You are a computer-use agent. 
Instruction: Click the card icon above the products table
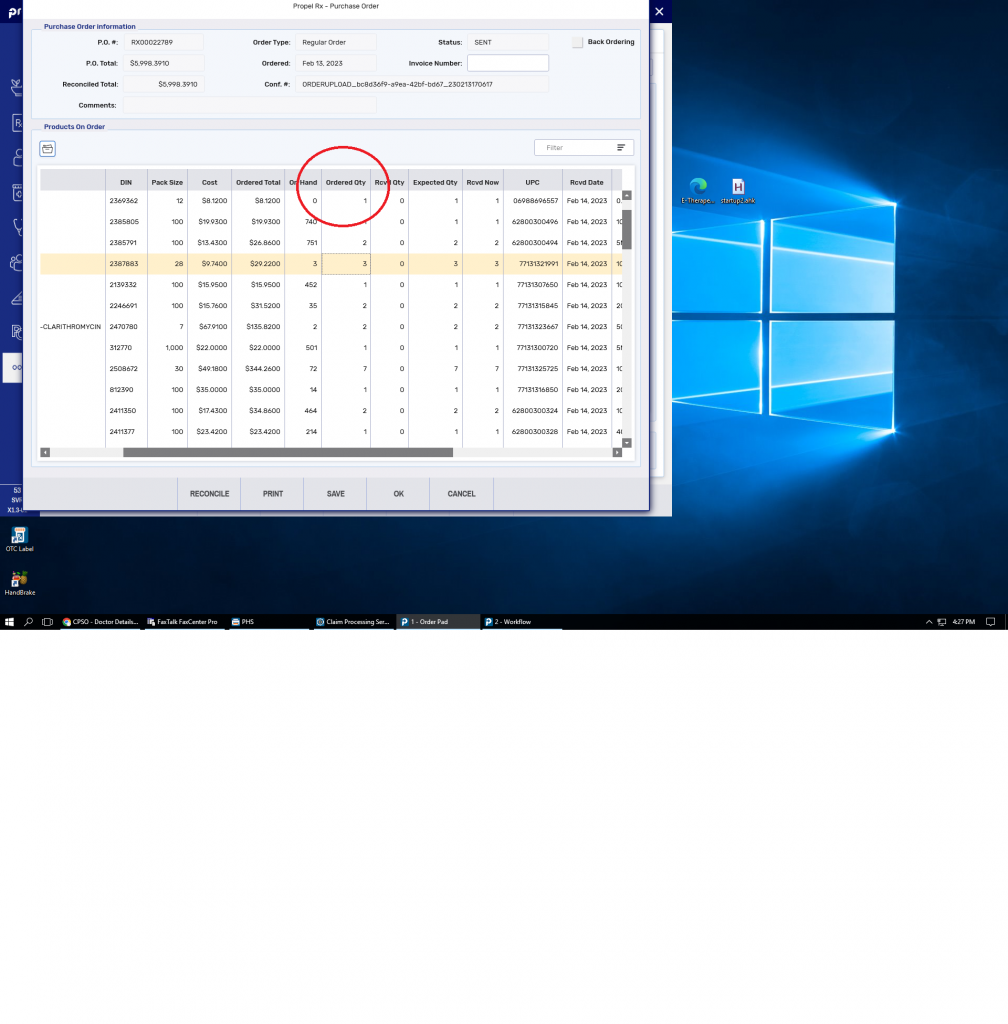click(x=48, y=149)
